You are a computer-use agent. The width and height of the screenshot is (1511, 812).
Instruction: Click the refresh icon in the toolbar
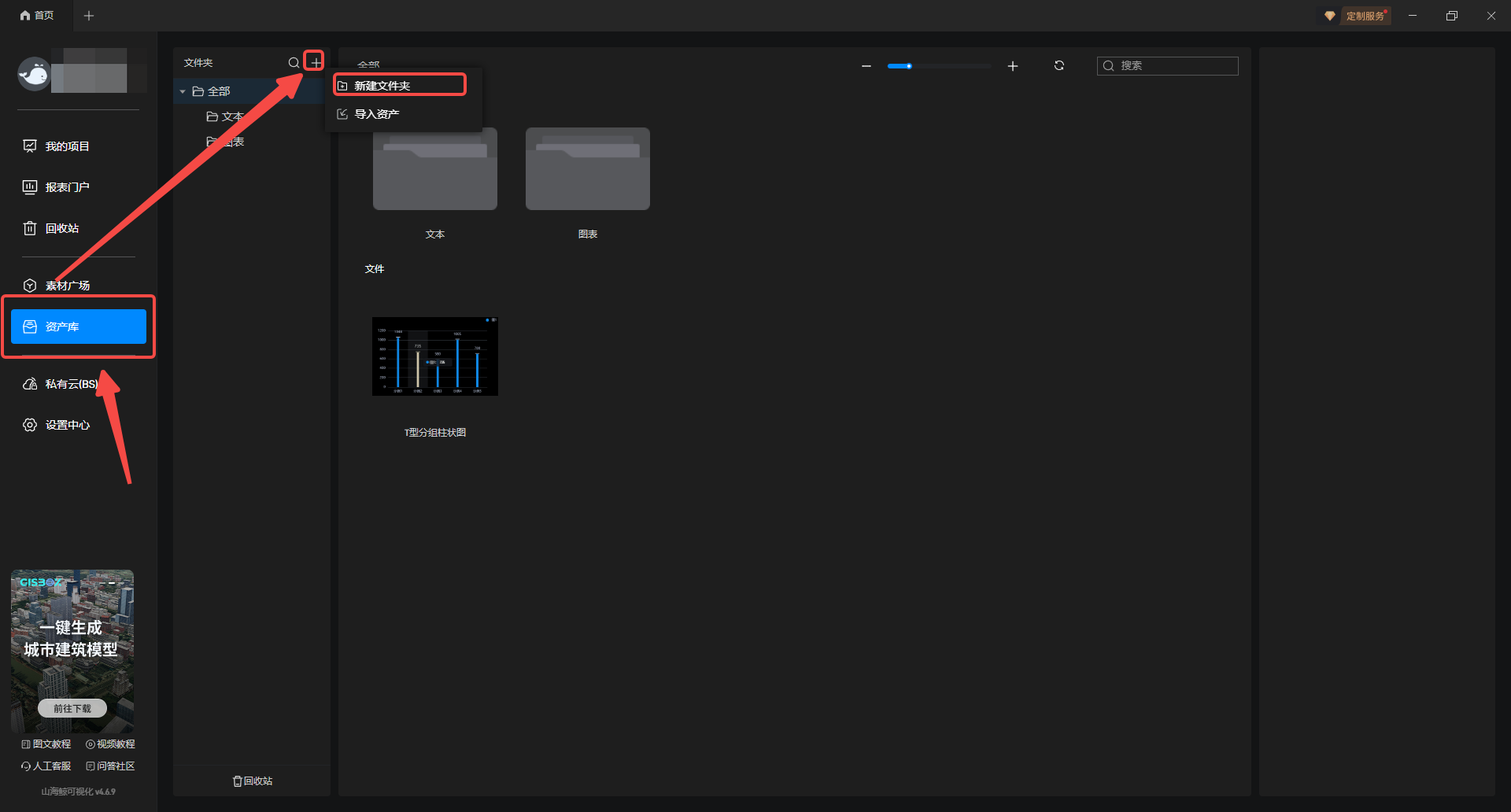[1059, 66]
